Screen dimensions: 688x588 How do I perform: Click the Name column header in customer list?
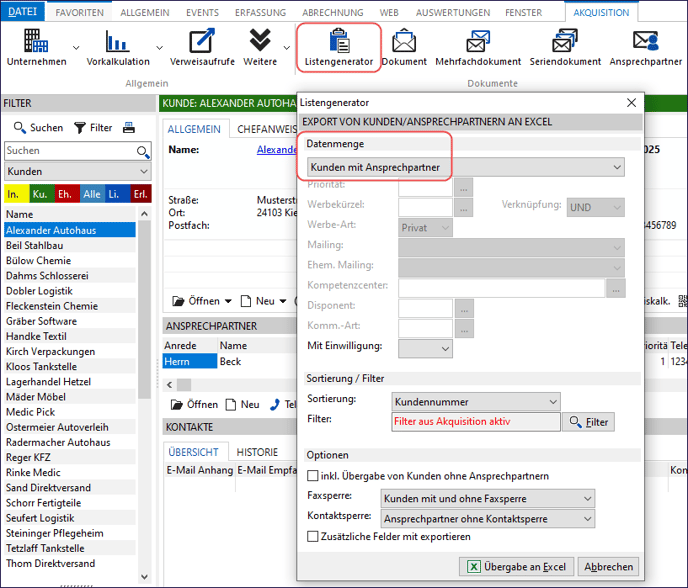(70, 214)
